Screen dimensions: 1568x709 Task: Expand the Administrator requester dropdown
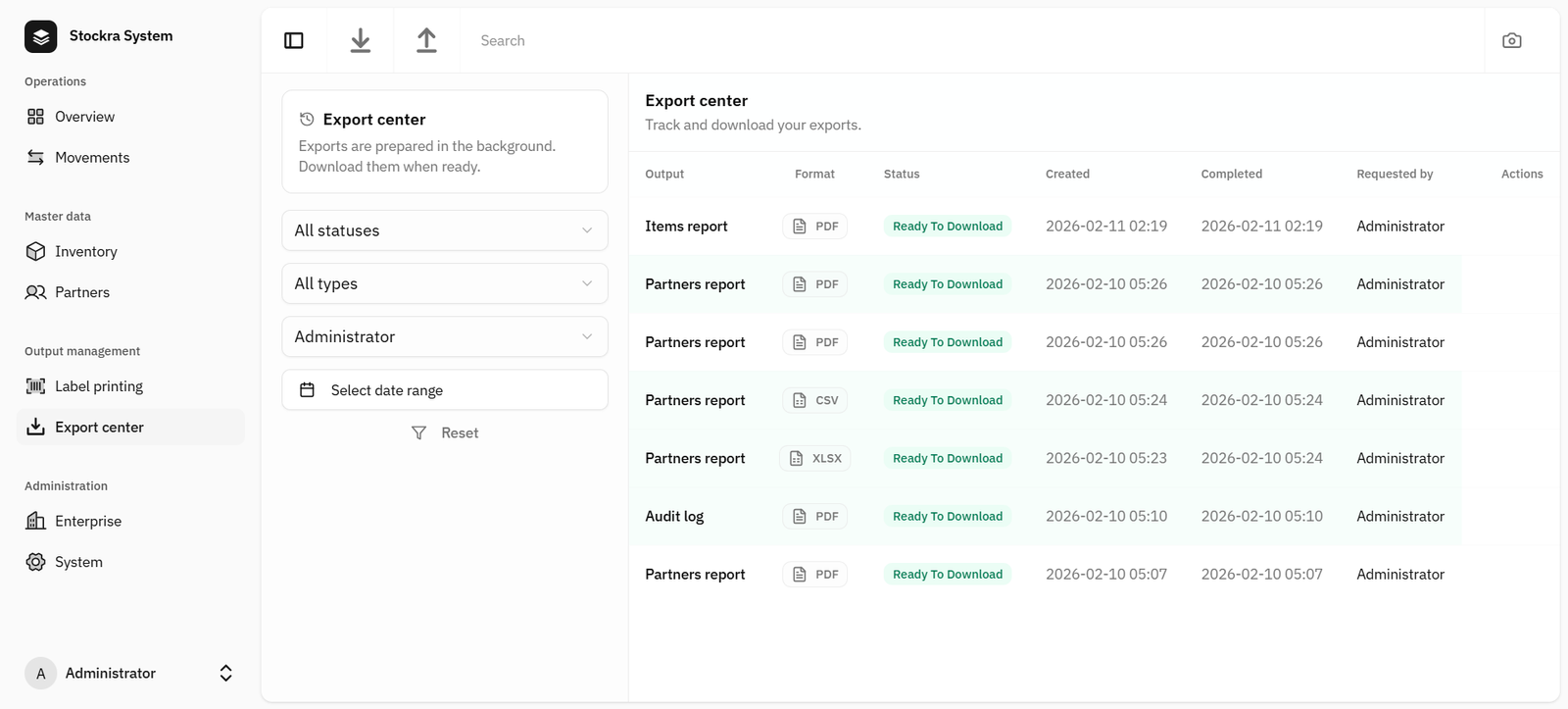[444, 336]
